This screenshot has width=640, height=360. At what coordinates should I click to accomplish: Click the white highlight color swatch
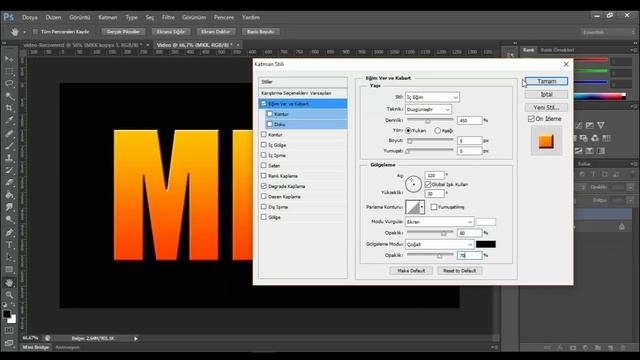(x=486, y=222)
